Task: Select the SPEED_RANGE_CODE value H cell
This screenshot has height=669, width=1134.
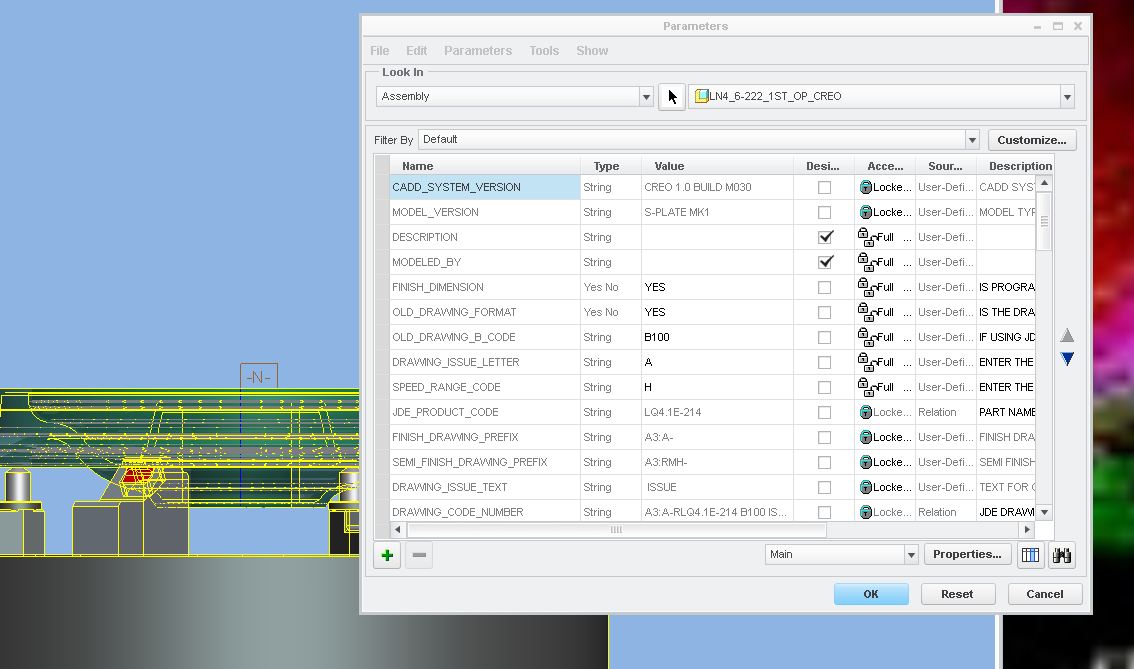Action: tap(717, 387)
